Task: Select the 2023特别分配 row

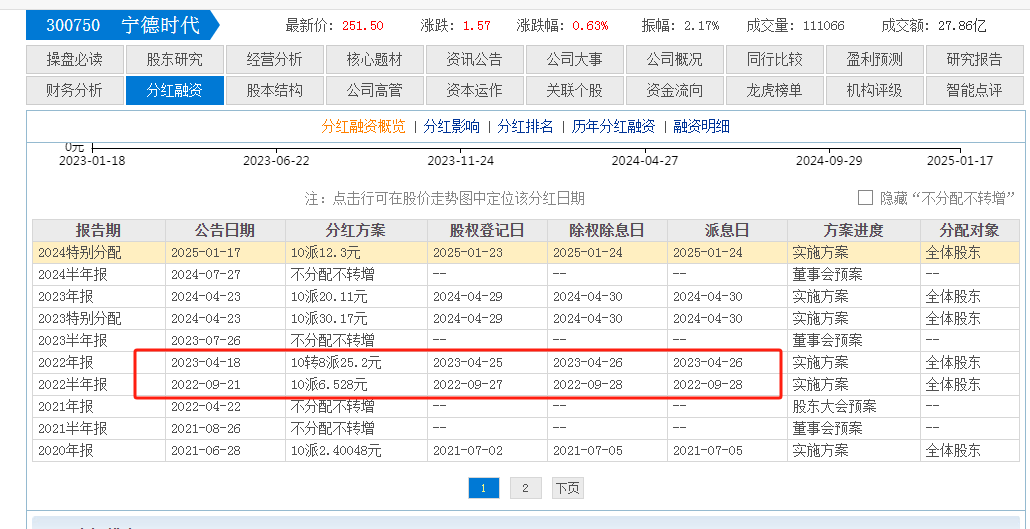Action: pos(526,319)
